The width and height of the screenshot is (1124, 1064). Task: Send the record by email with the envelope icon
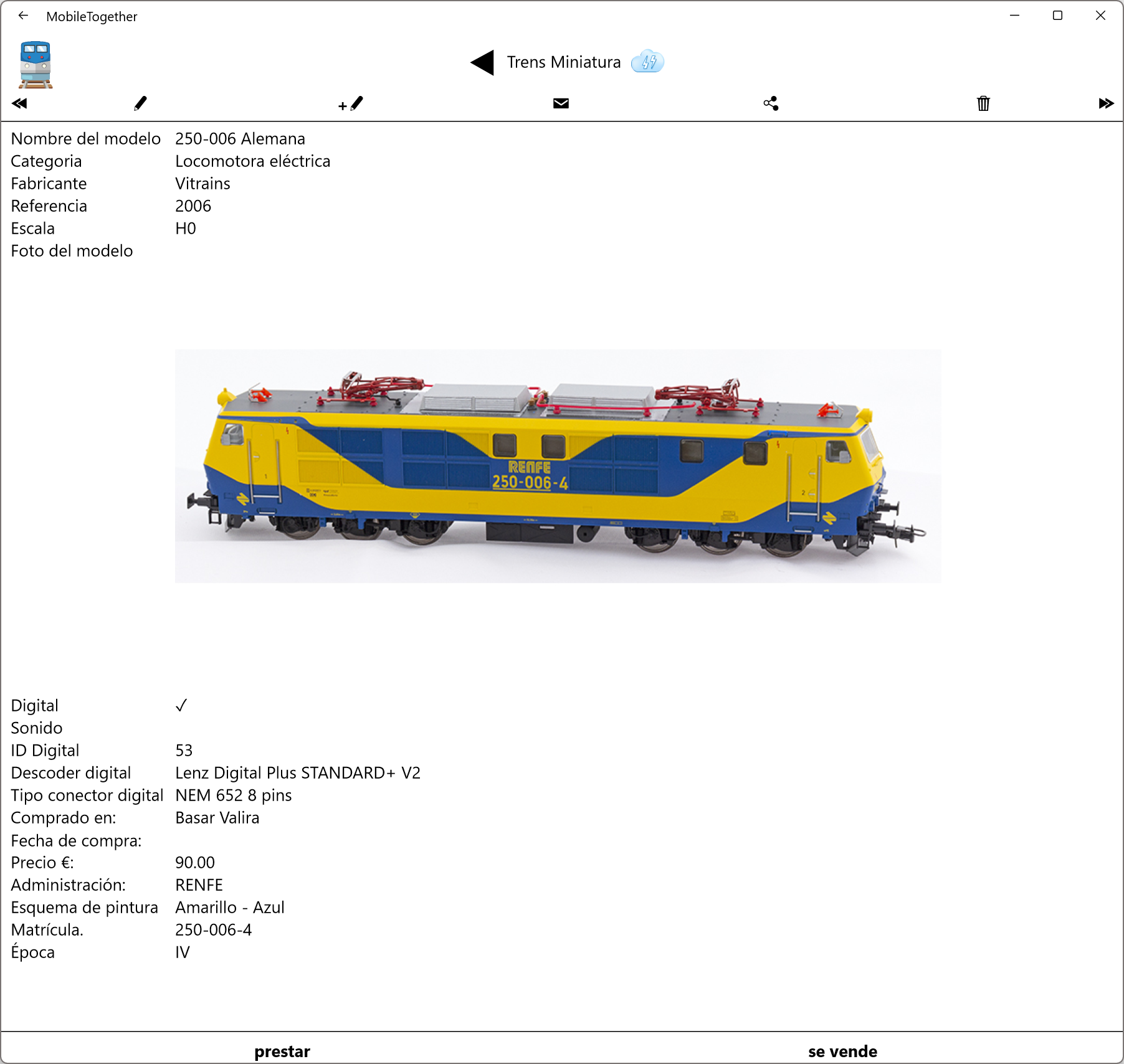tap(561, 103)
